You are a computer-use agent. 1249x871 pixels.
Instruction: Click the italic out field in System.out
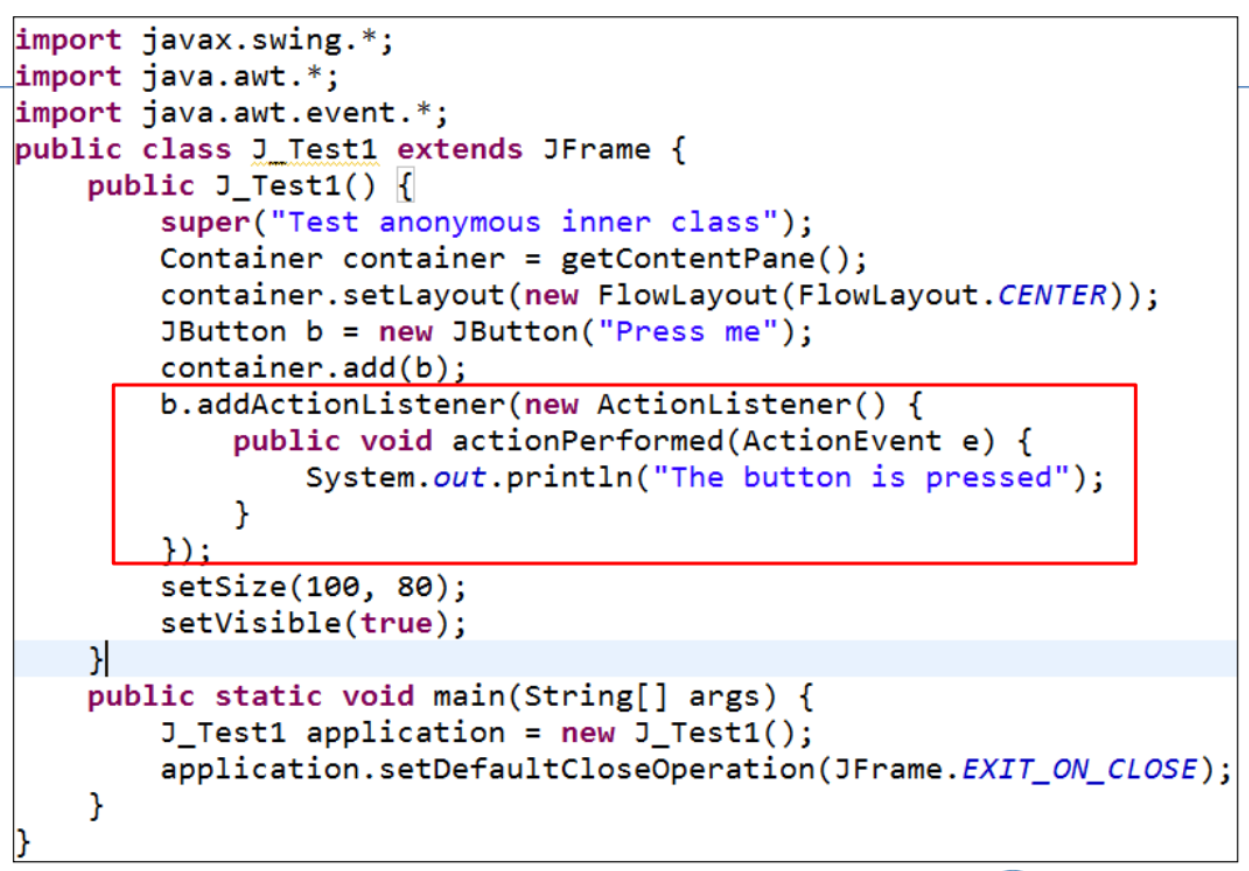point(460,478)
